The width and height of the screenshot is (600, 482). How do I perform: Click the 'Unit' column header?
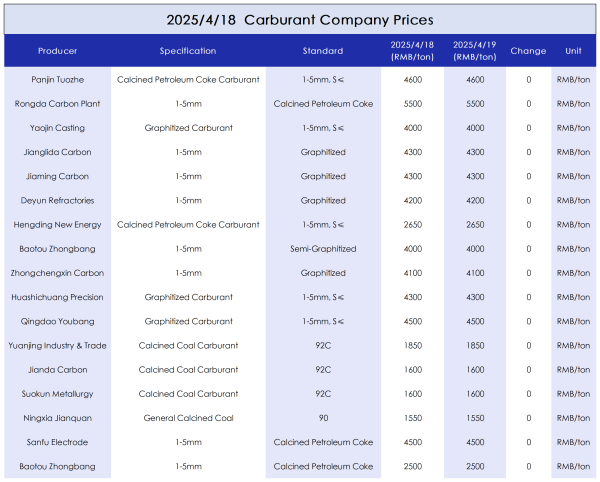(573, 51)
